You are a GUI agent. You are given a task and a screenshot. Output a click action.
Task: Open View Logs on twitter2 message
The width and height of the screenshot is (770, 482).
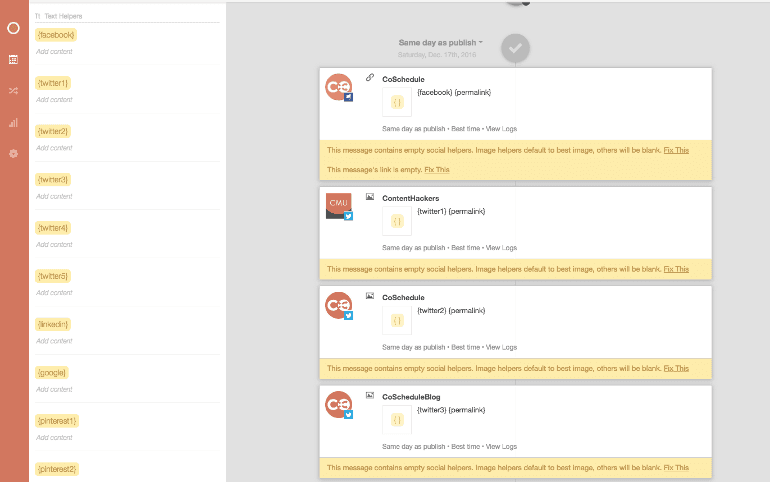pyautogui.click(x=501, y=347)
